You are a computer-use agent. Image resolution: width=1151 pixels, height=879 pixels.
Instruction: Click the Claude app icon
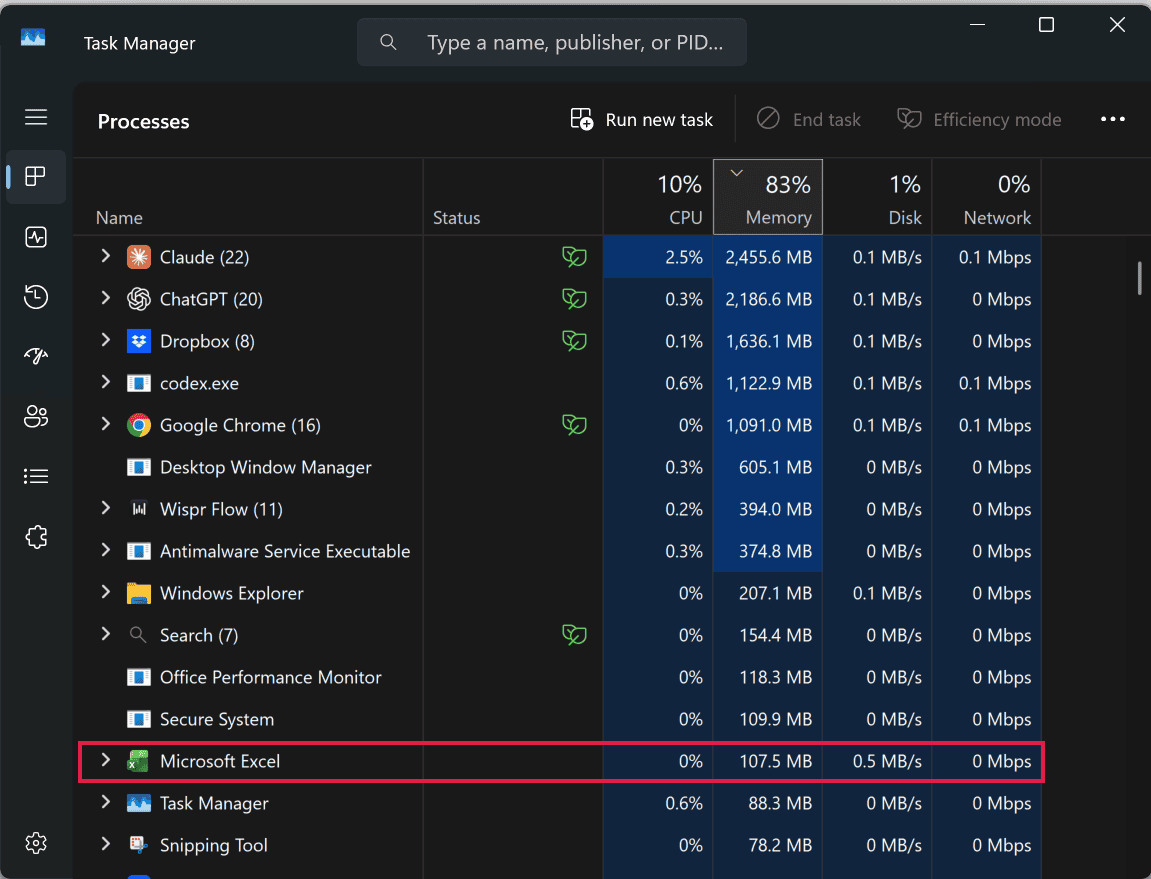139,257
